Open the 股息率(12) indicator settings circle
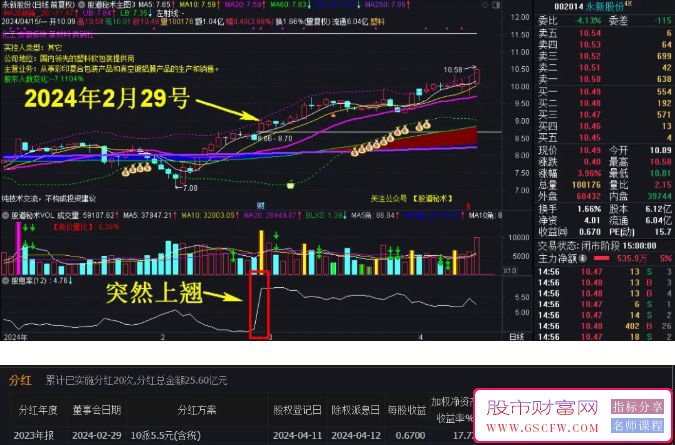Image resolution: width=675 pixels, height=445 pixels. [x=6, y=281]
